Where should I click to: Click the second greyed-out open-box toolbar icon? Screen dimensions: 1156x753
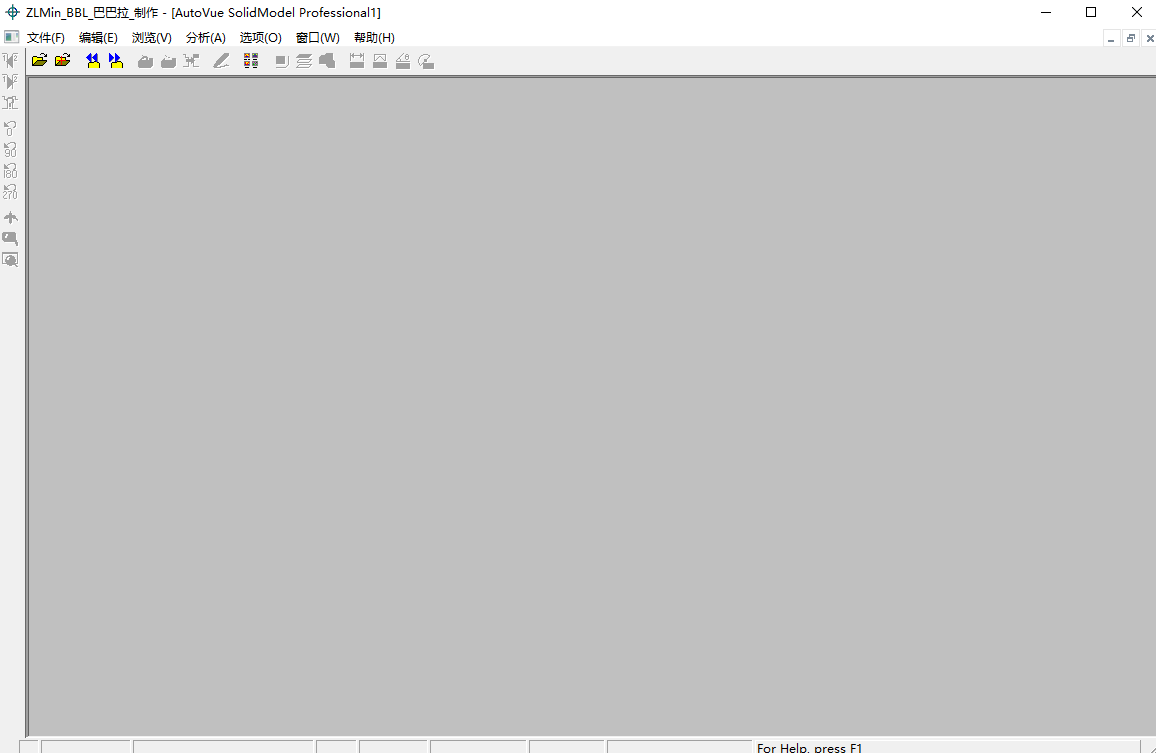click(168, 61)
